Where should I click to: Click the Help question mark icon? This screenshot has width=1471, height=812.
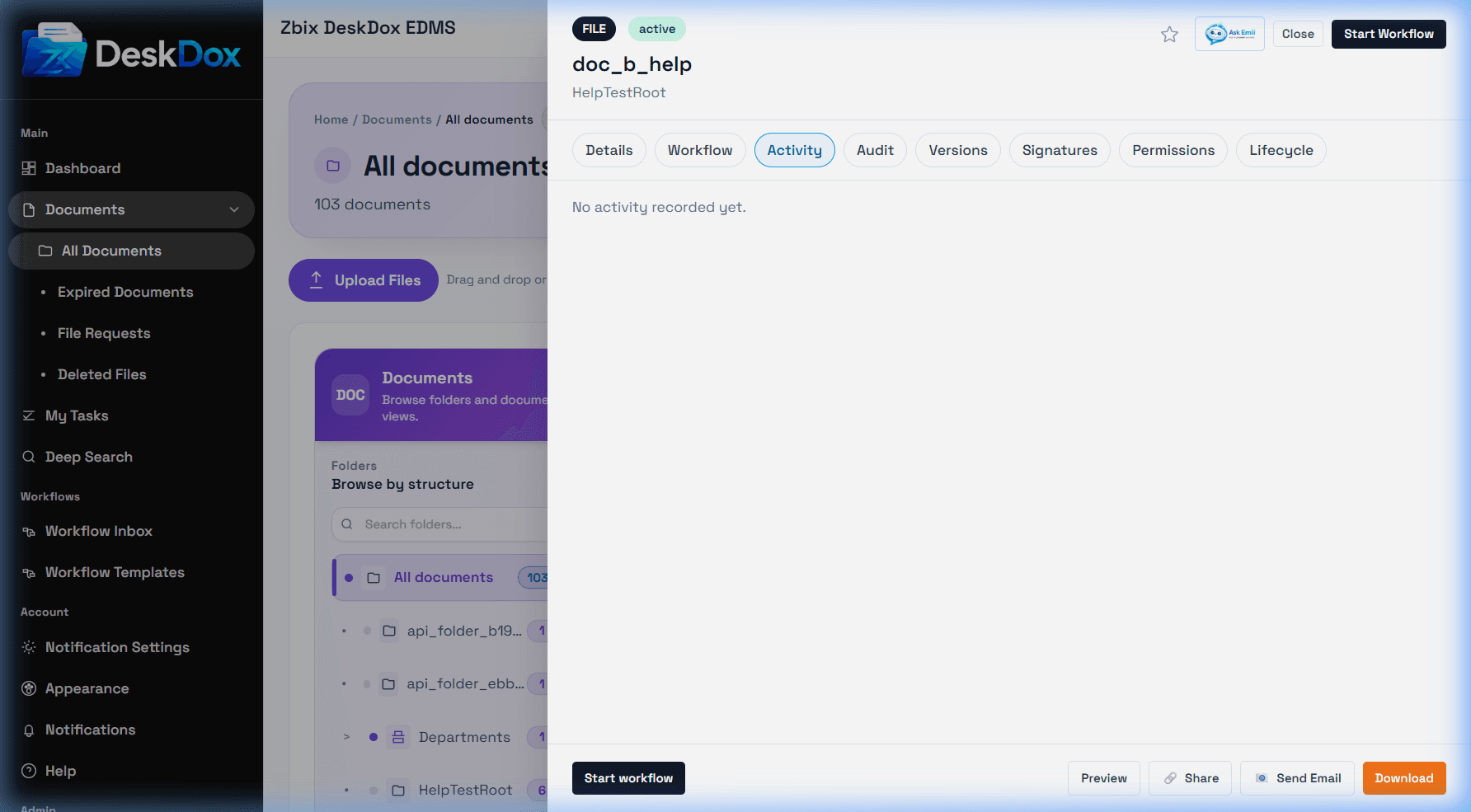[x=29, y=771]
